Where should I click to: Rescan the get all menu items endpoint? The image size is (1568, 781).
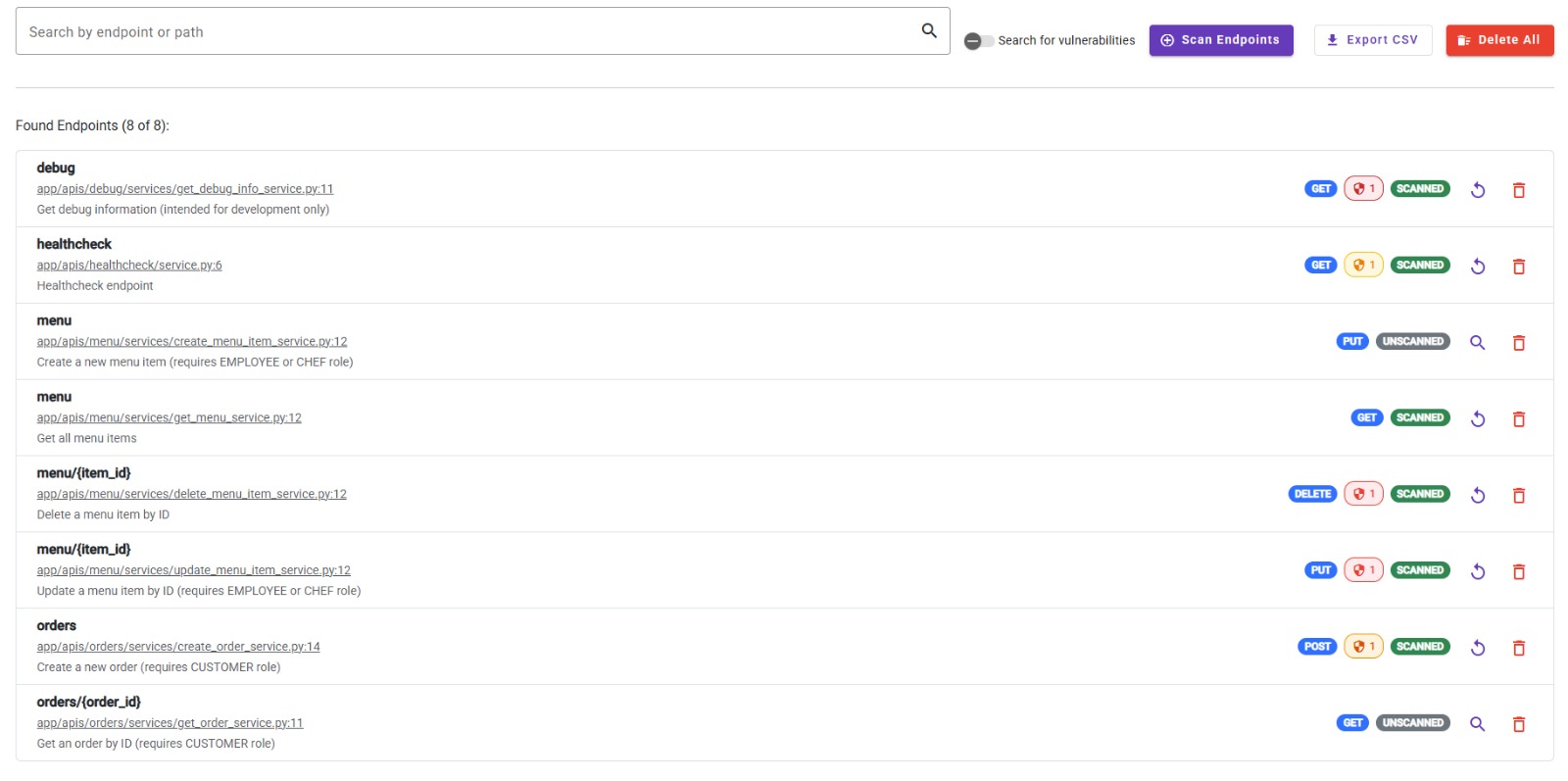click(x=1478, y=419)
